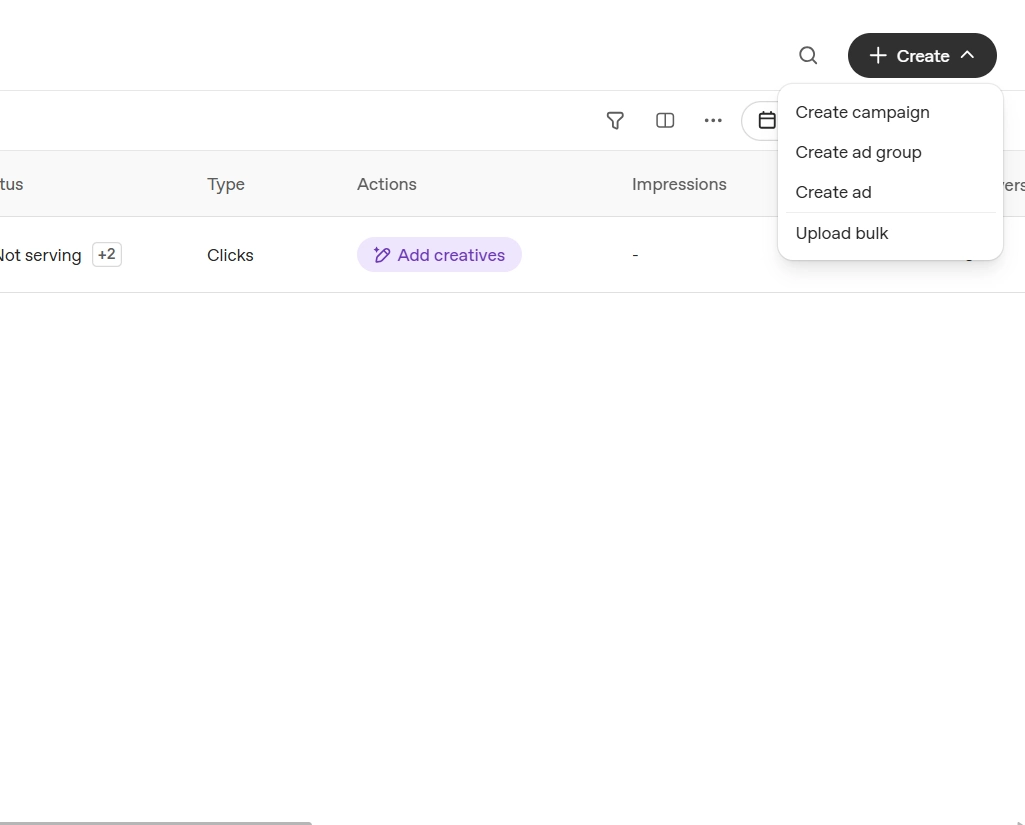
Task: Toggle the columns layout icon
Action: click(665, 120)
